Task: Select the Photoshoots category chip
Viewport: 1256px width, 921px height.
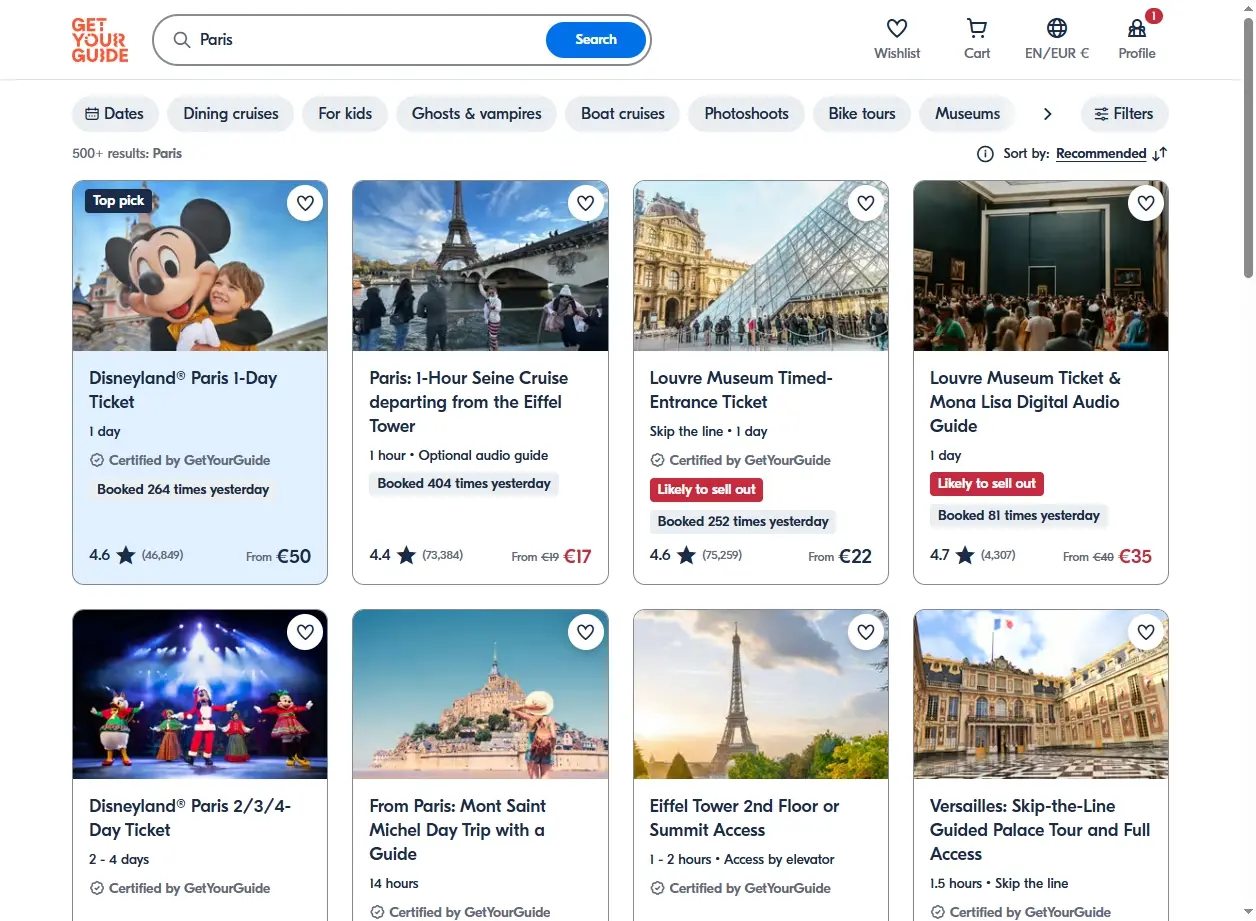Action: pyautogui.click(x=747, y=114)
